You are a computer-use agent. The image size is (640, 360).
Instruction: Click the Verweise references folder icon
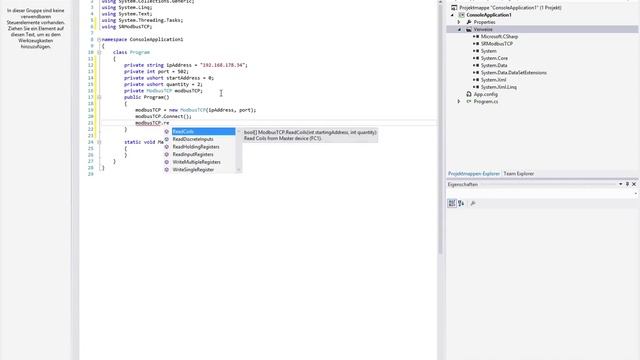pyautogui.click(x=469, y=29)
